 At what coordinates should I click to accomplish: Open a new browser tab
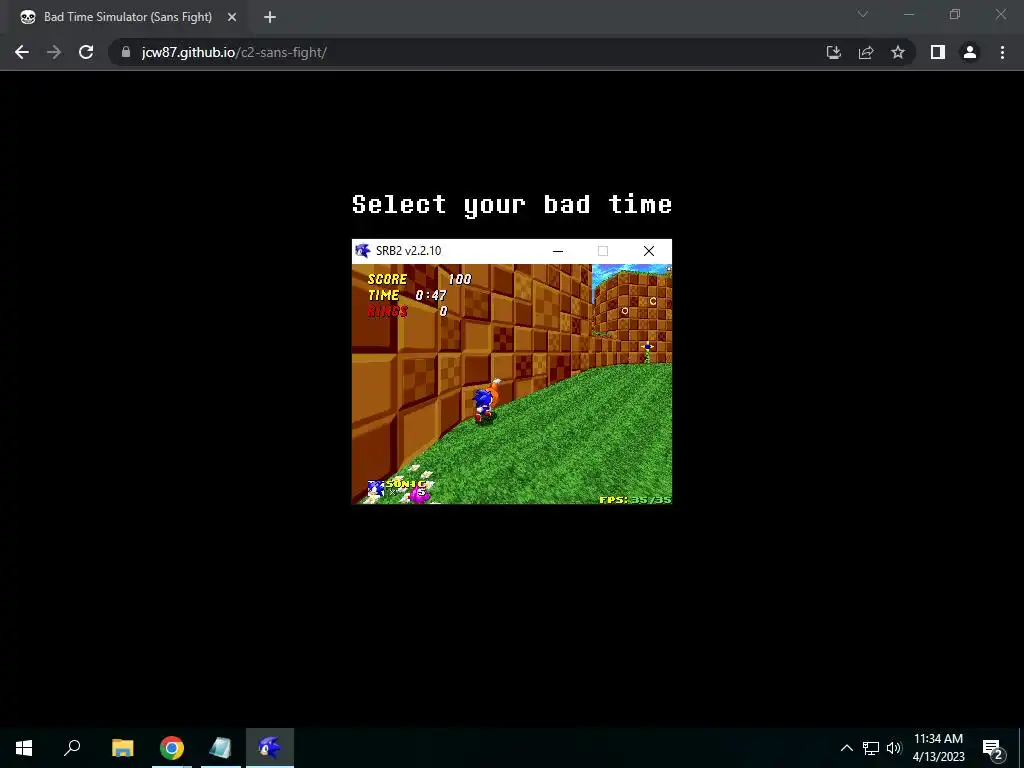[x=270, y=17]
